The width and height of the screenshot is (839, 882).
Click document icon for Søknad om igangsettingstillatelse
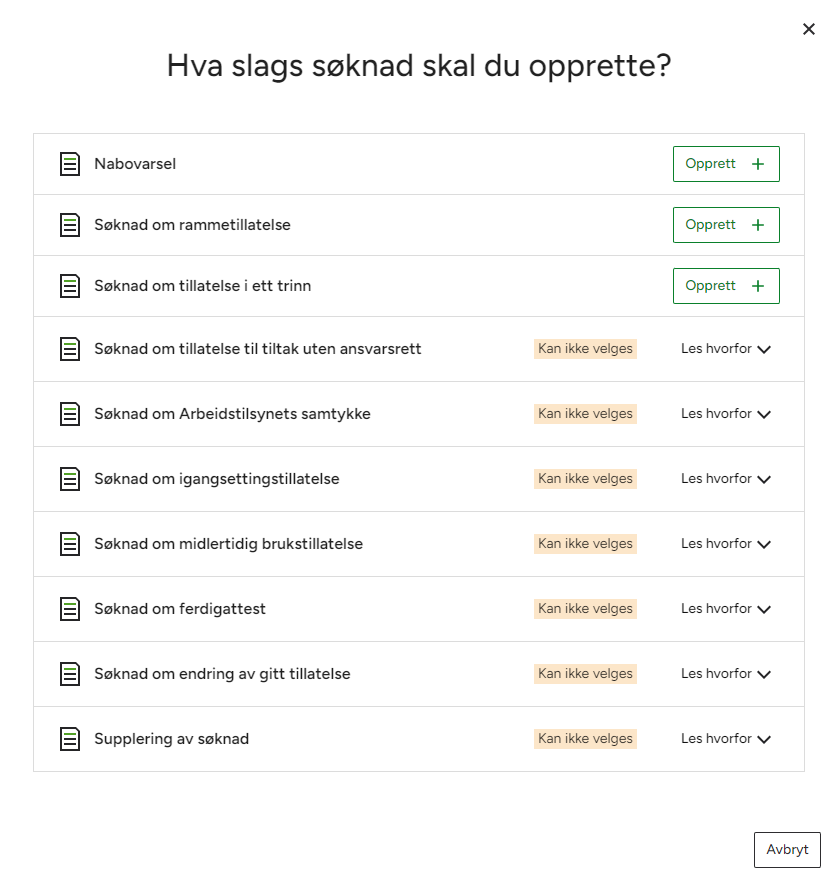click(69, 479)
